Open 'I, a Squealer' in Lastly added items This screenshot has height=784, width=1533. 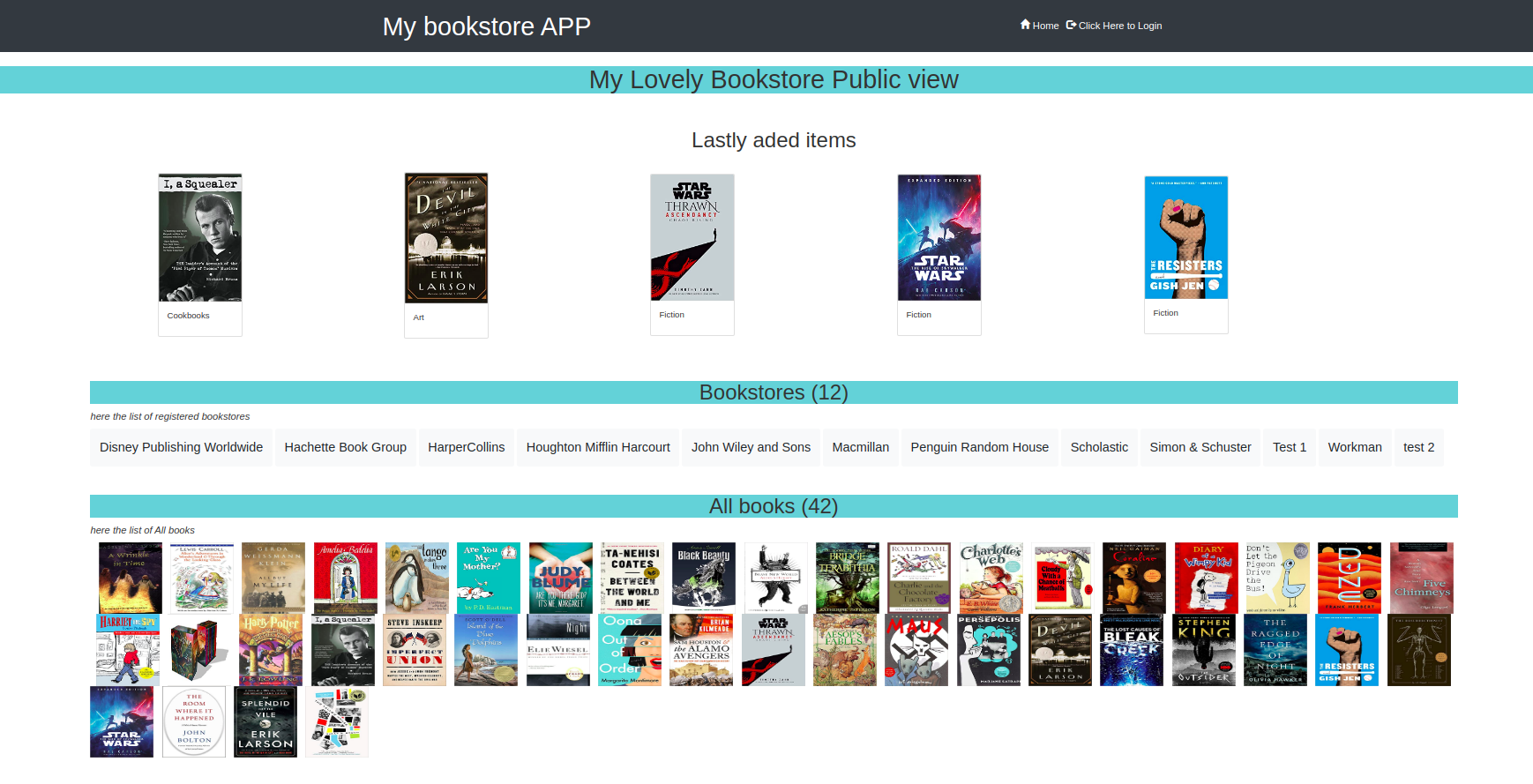pos(200,238)
